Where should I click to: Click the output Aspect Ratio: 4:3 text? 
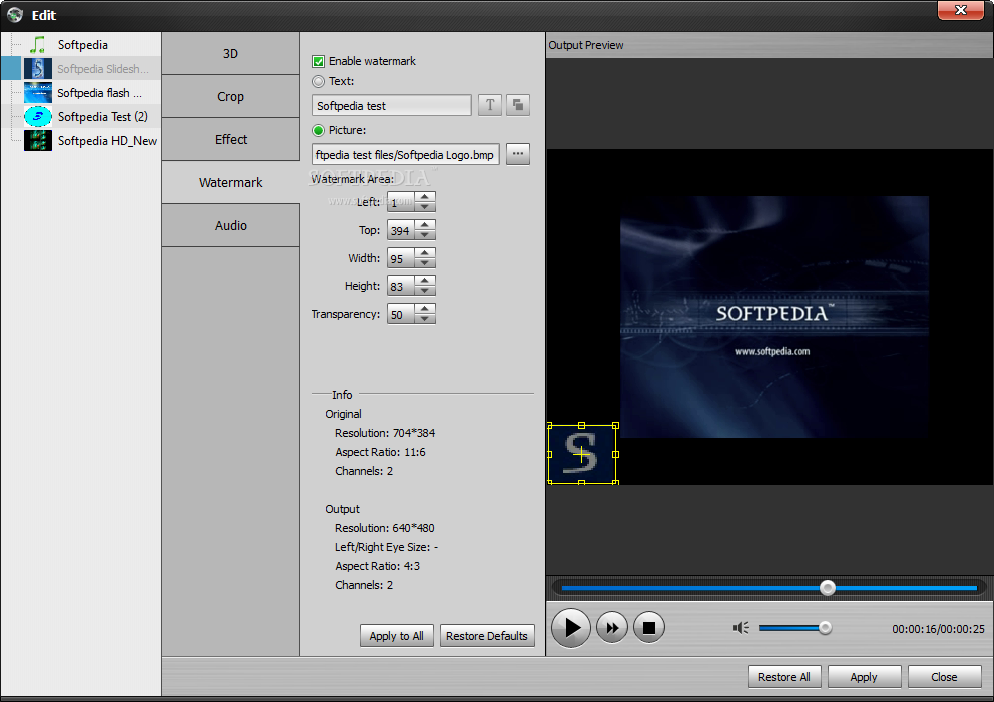[377, 566]
